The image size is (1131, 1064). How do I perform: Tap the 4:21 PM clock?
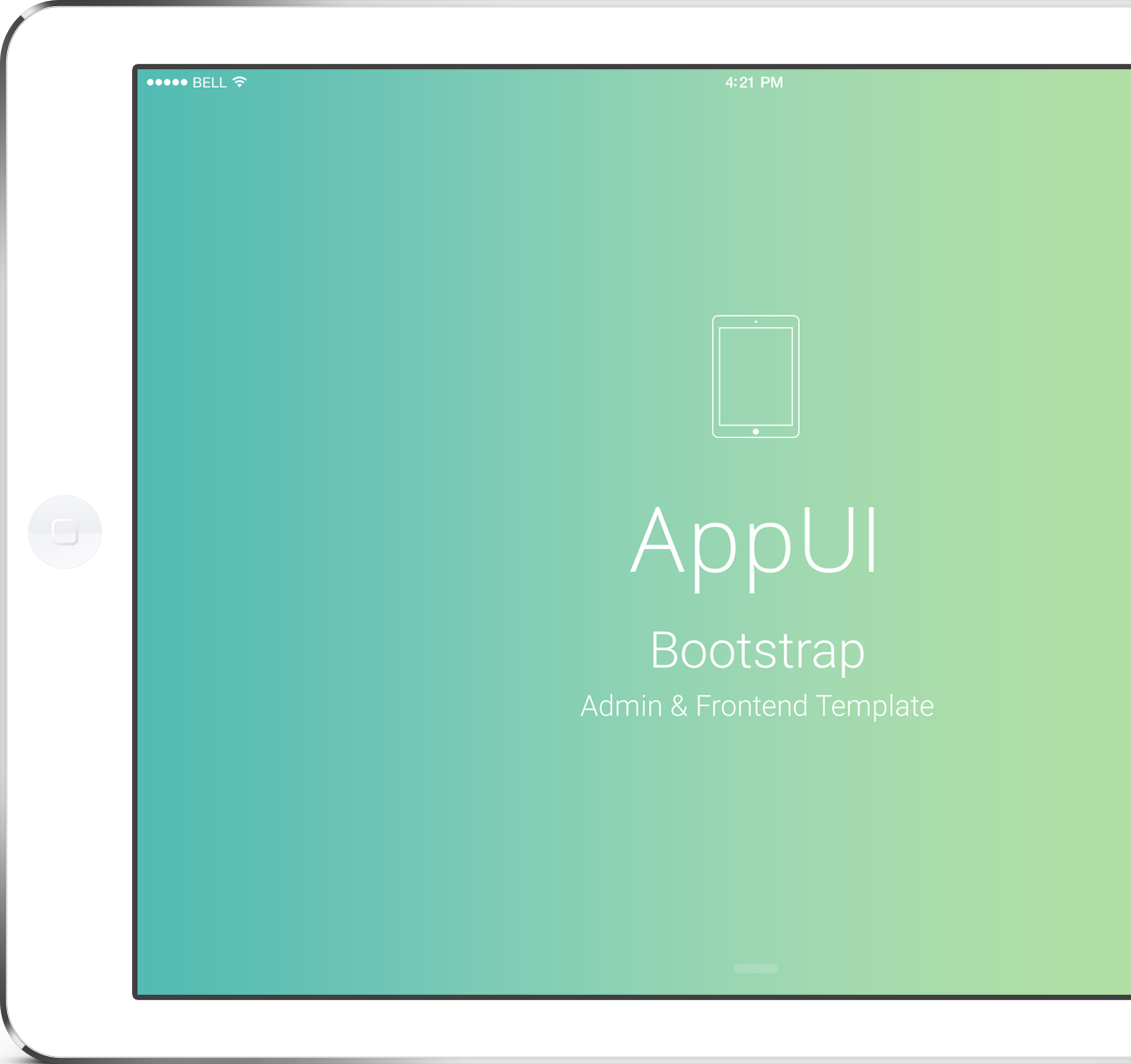tap(753, 82)
